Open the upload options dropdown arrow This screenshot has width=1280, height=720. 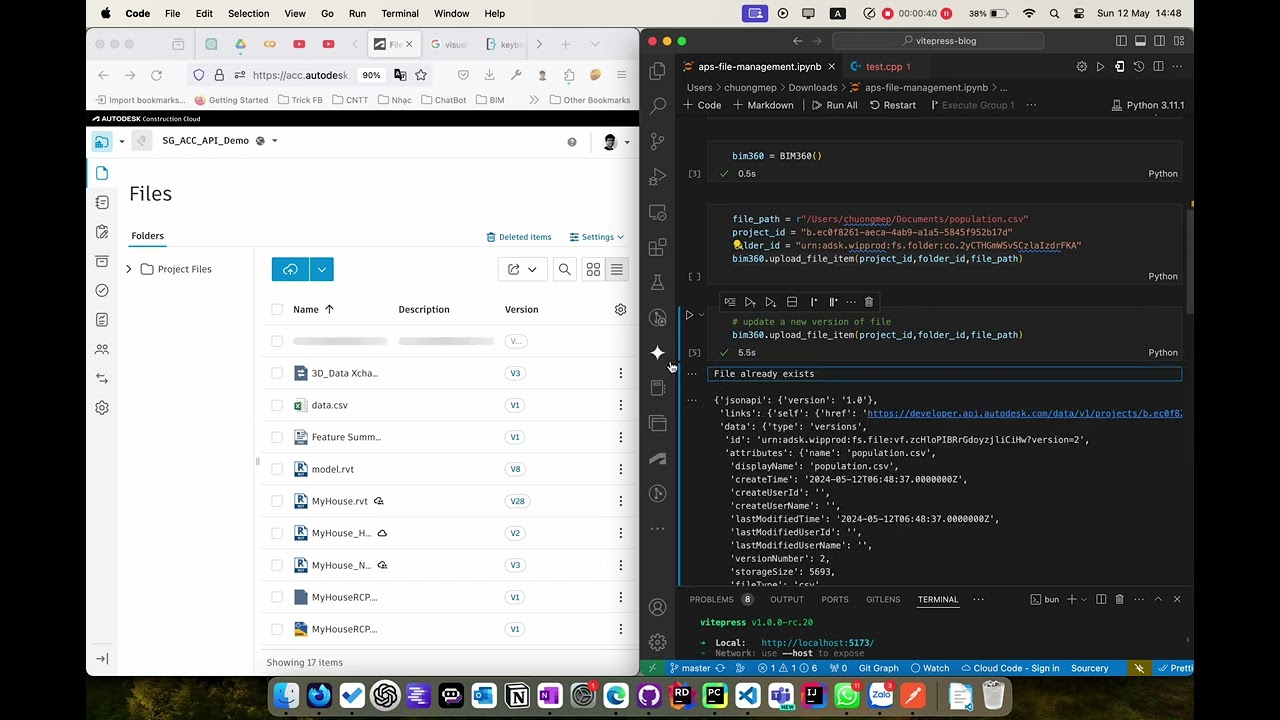pos(321,269)
